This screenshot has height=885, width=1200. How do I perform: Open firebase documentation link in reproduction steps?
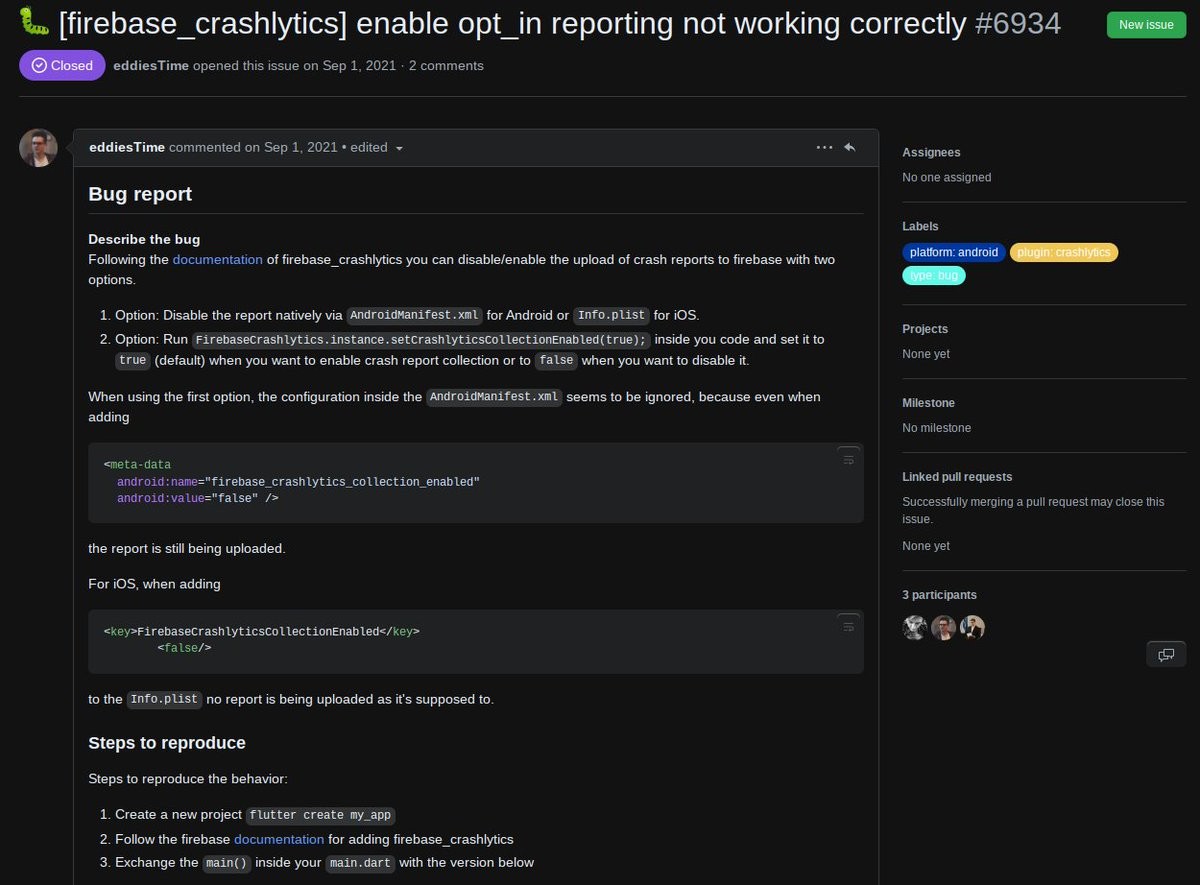click(279, 839)
